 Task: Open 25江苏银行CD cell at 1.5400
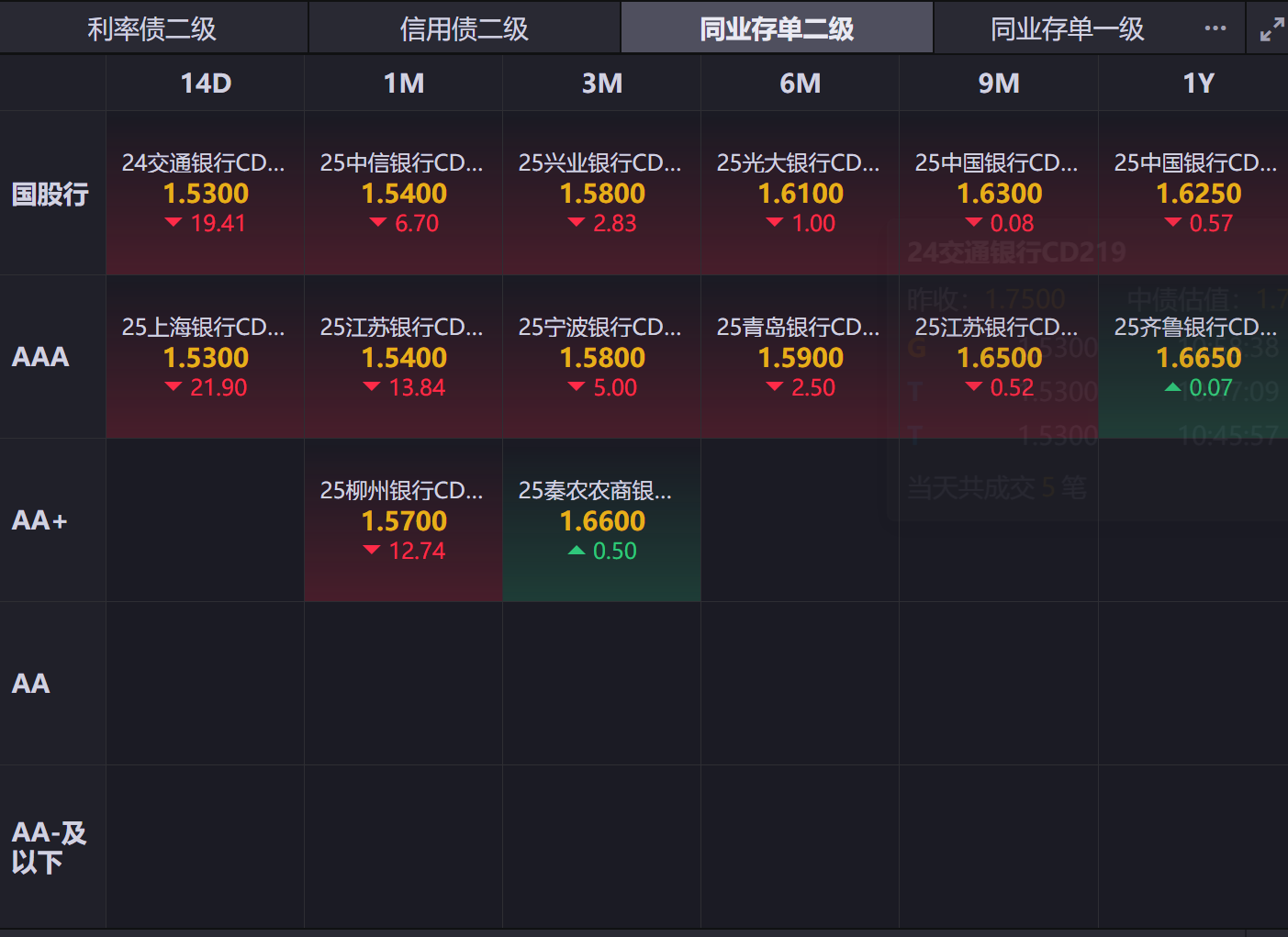coord(404,357)
